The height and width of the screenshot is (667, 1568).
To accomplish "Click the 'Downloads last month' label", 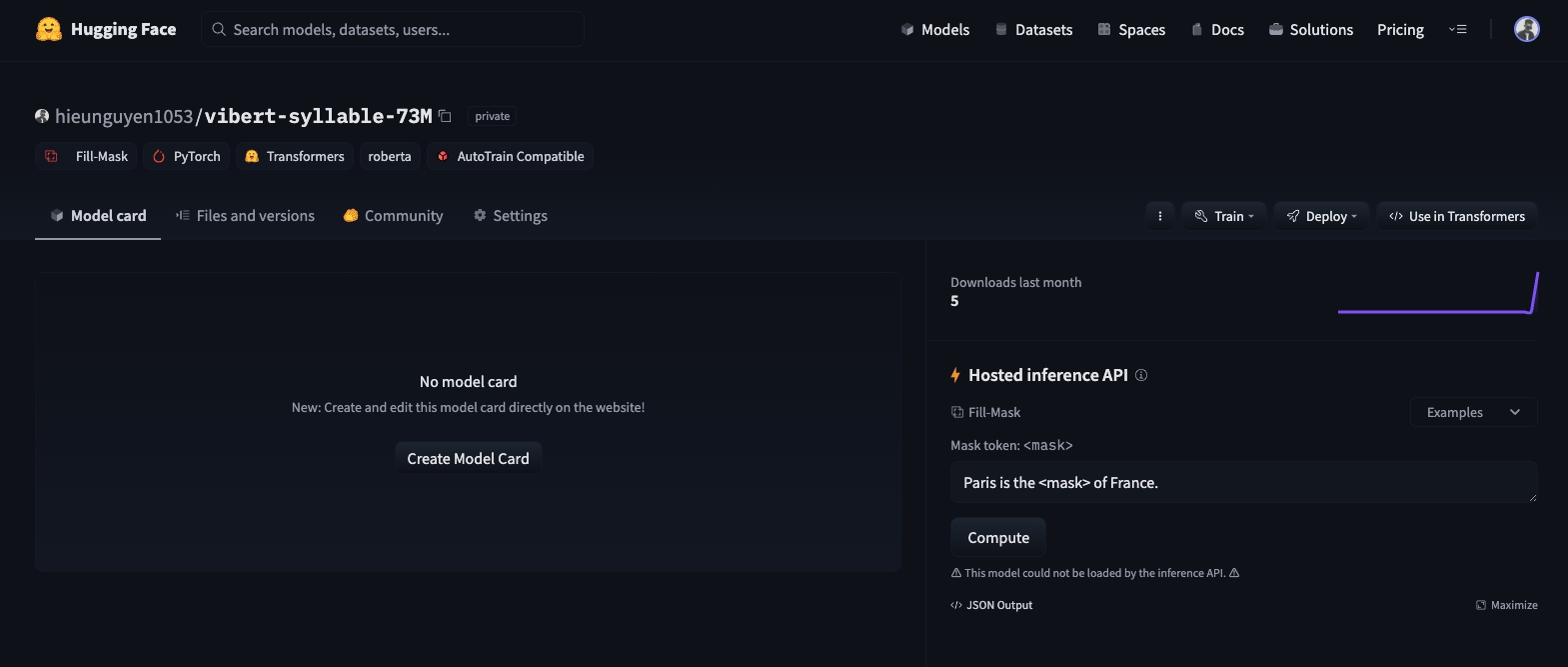I will tap(1015, 282).
